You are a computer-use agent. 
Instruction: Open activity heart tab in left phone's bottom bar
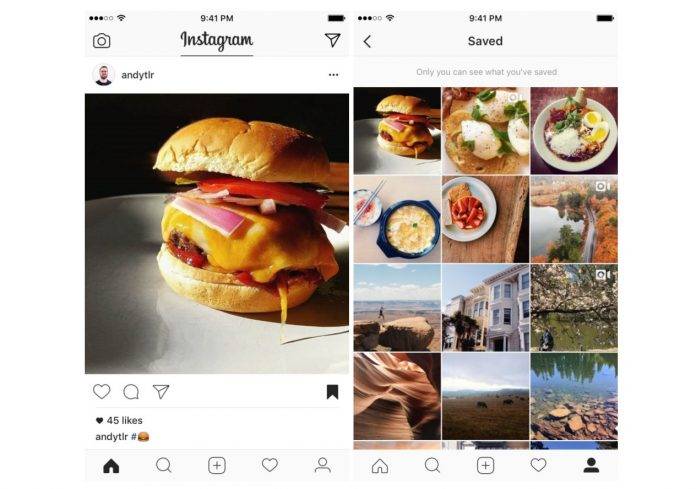click(269, 465)
